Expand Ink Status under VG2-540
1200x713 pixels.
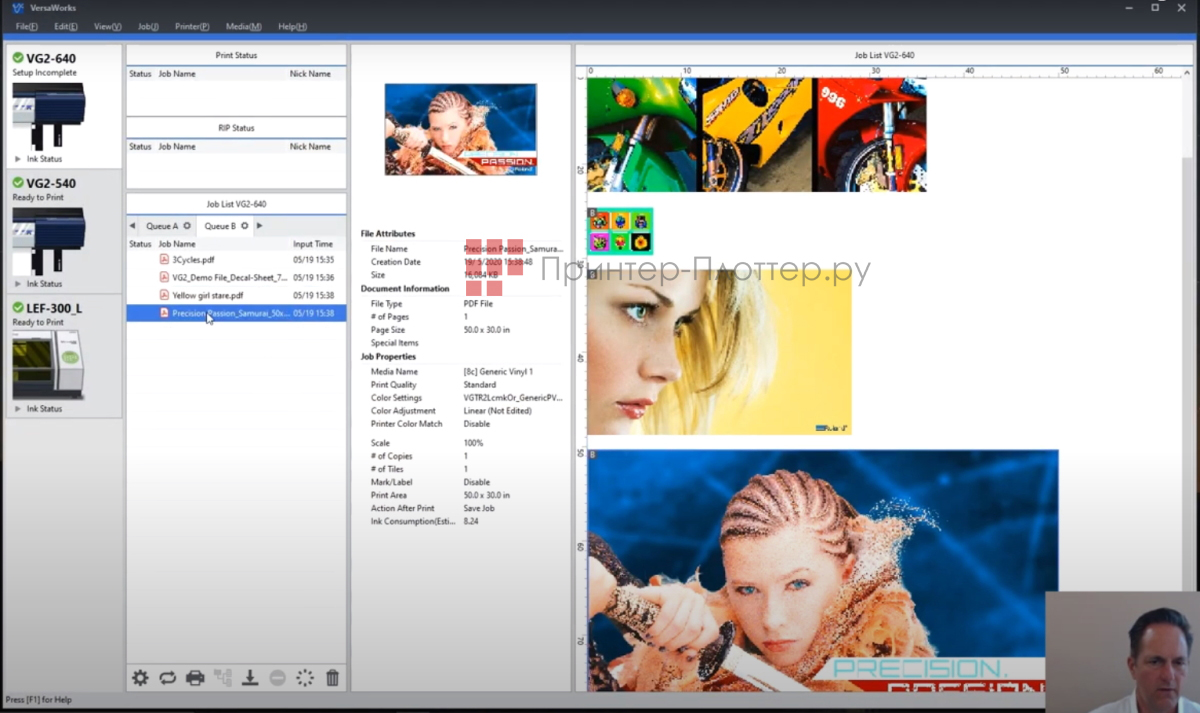tap(39, 284)
